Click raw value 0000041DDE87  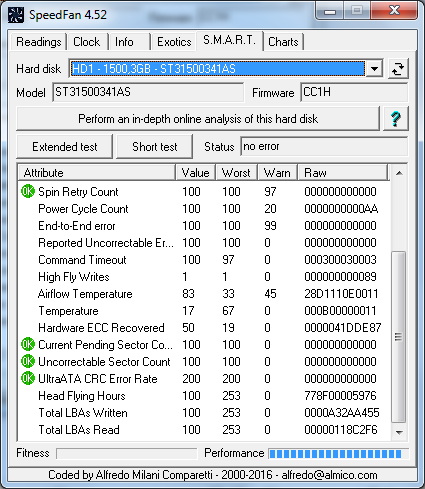point(342,328)
